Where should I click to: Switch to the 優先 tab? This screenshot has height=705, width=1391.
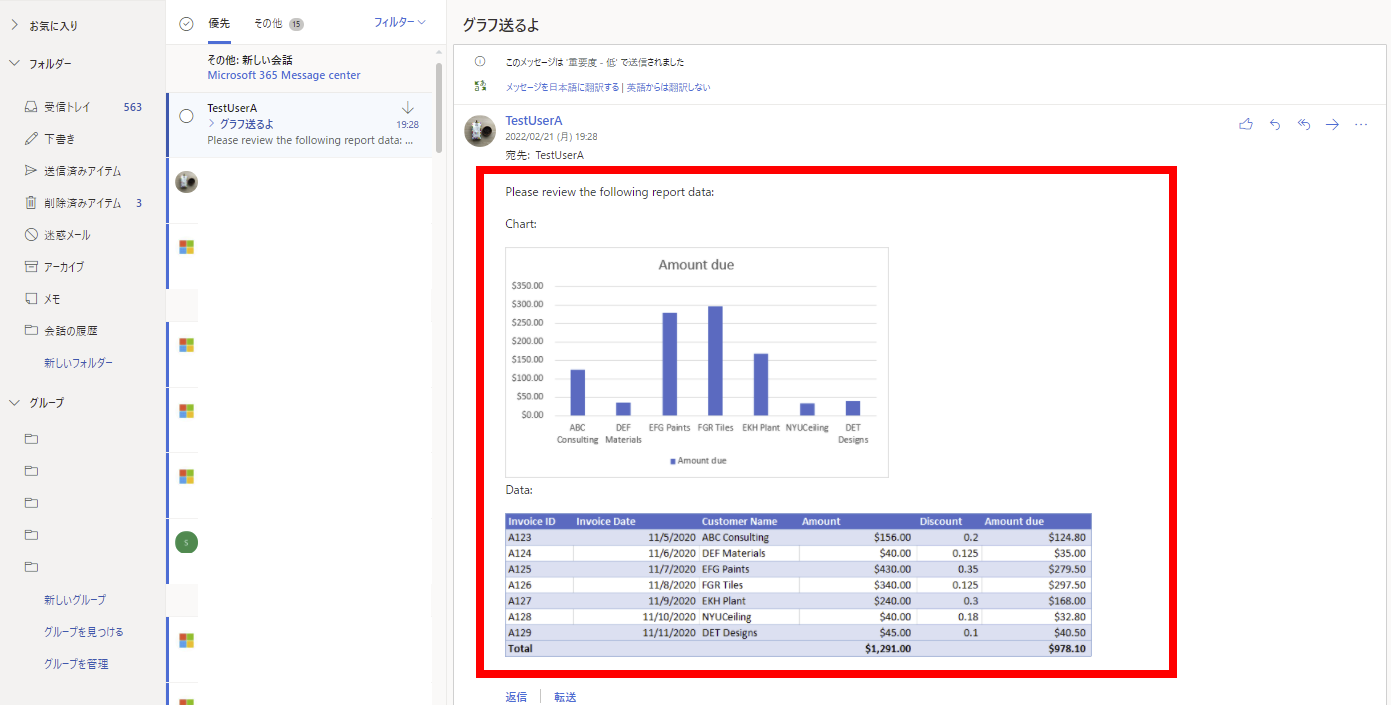(219, 23)
